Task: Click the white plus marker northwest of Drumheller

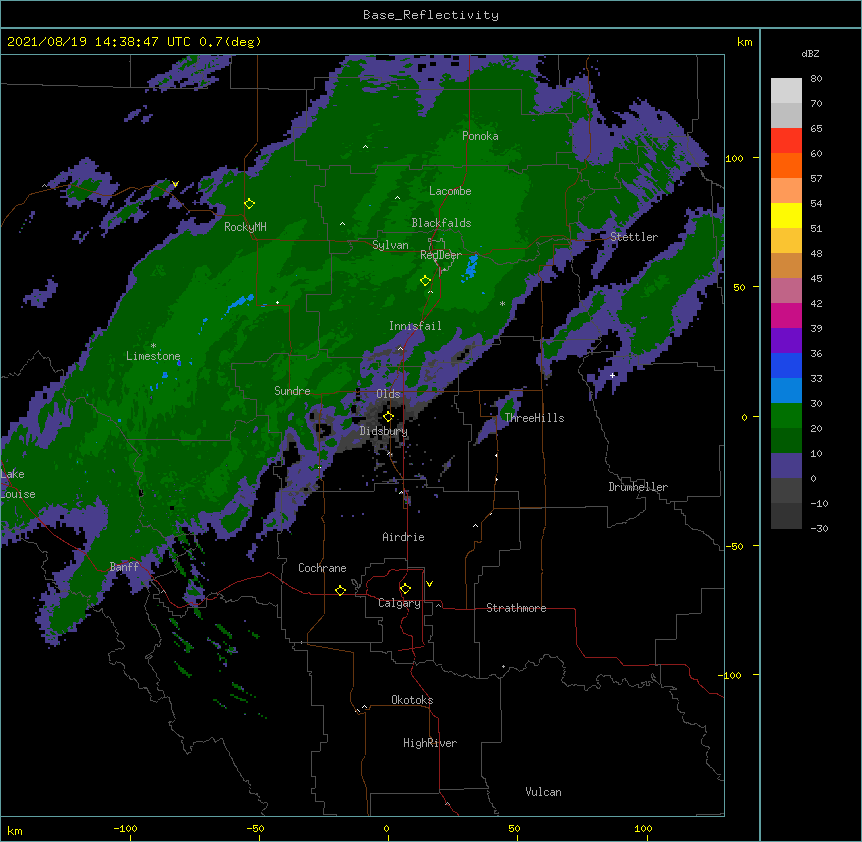Action: (x=612, y=375)
